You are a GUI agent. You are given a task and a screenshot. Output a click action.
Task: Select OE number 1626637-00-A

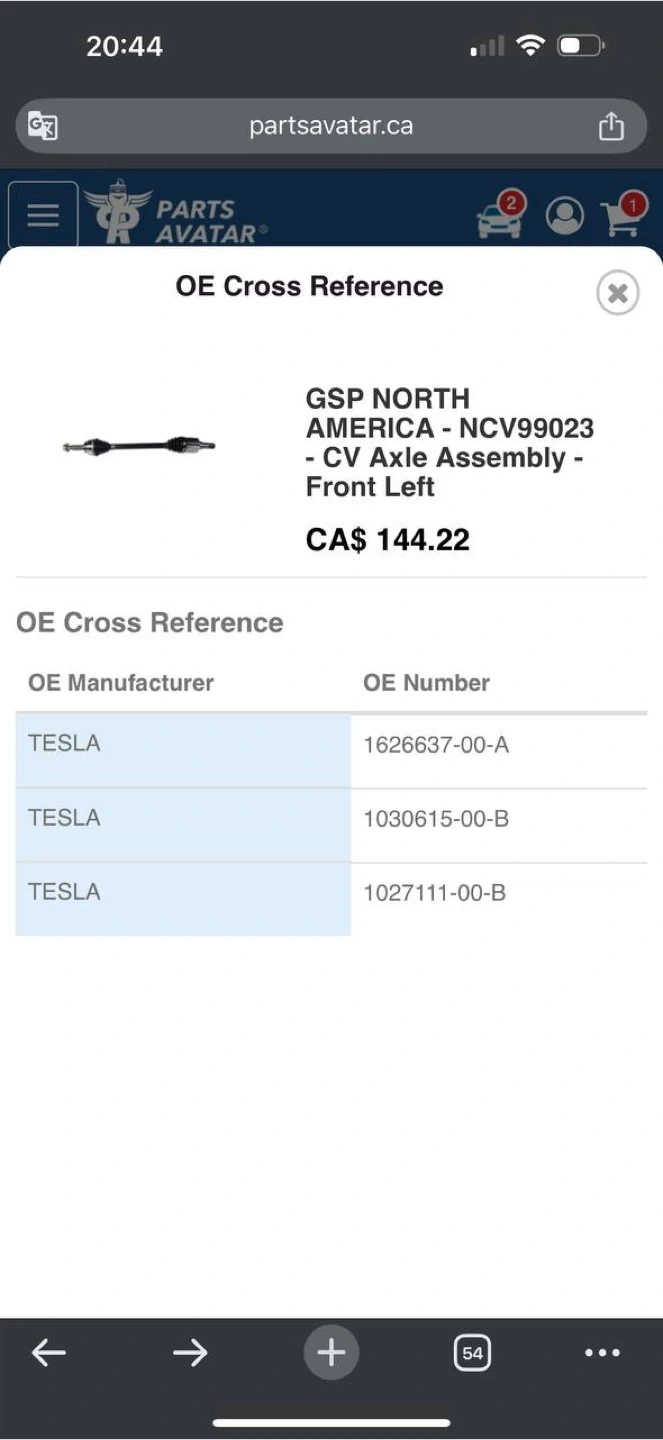click(x=436, y=745)
